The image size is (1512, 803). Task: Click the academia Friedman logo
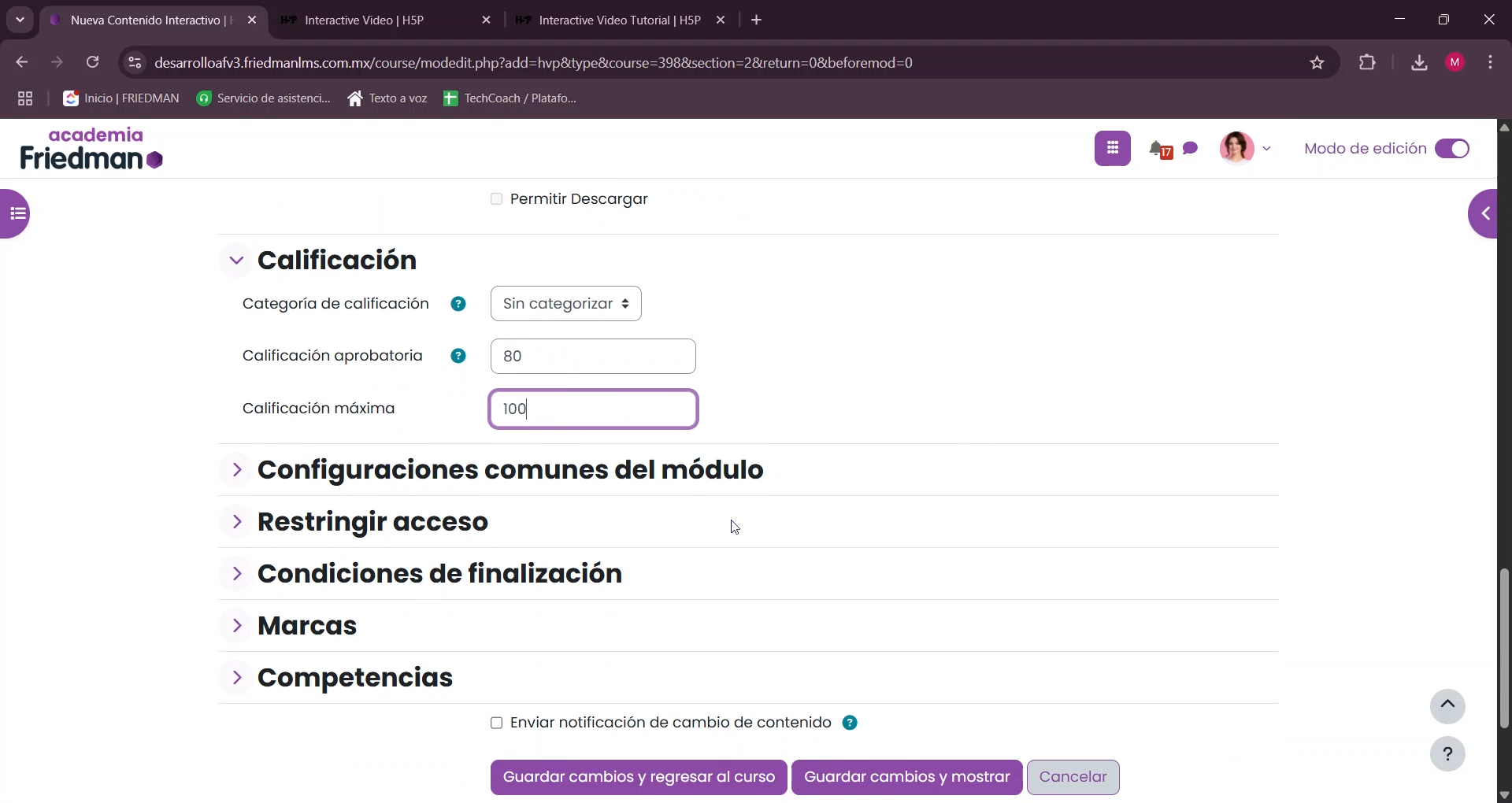point(91,149)
